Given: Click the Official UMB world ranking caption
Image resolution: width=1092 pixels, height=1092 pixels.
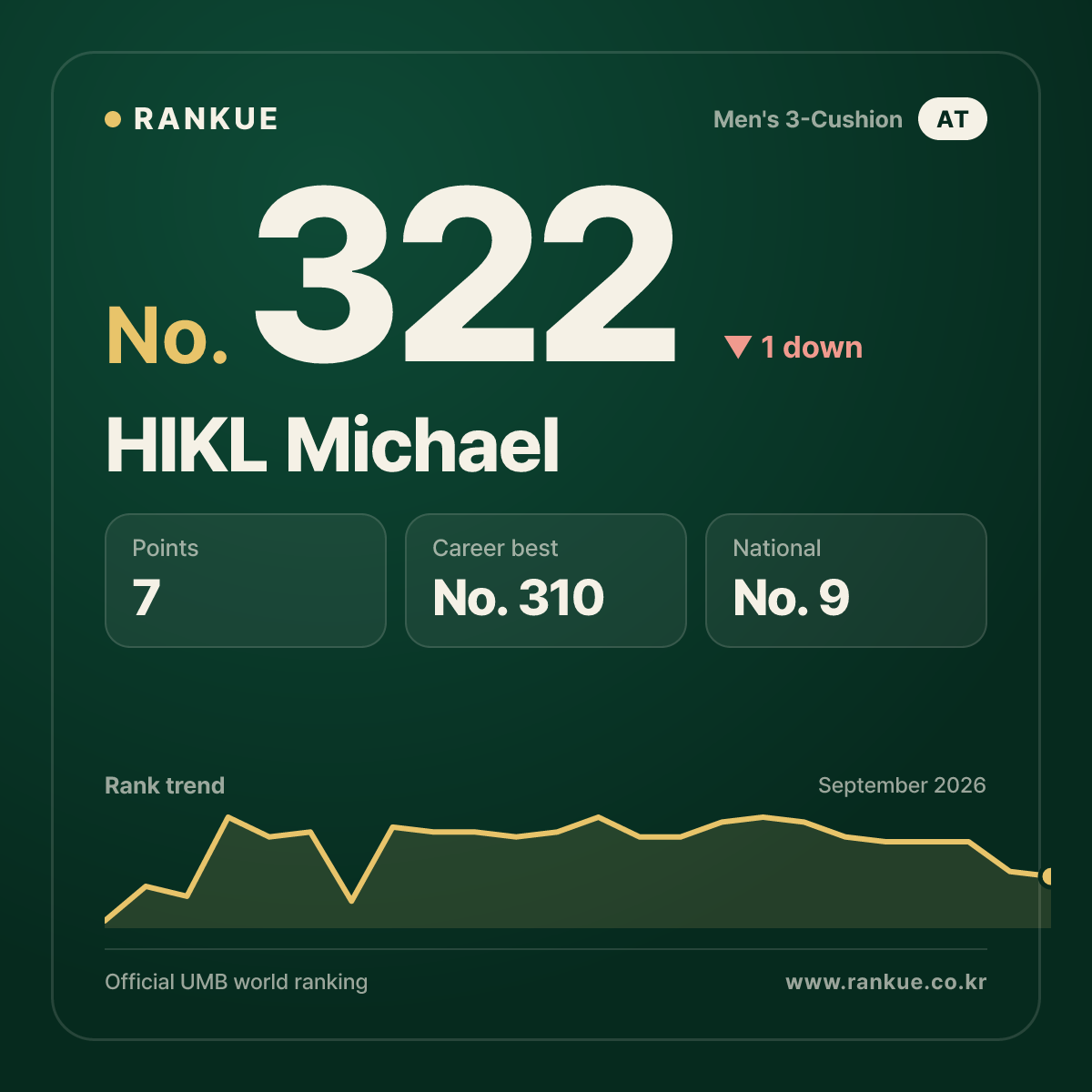Looking at the screenshot, I should [x=237, y=982].
